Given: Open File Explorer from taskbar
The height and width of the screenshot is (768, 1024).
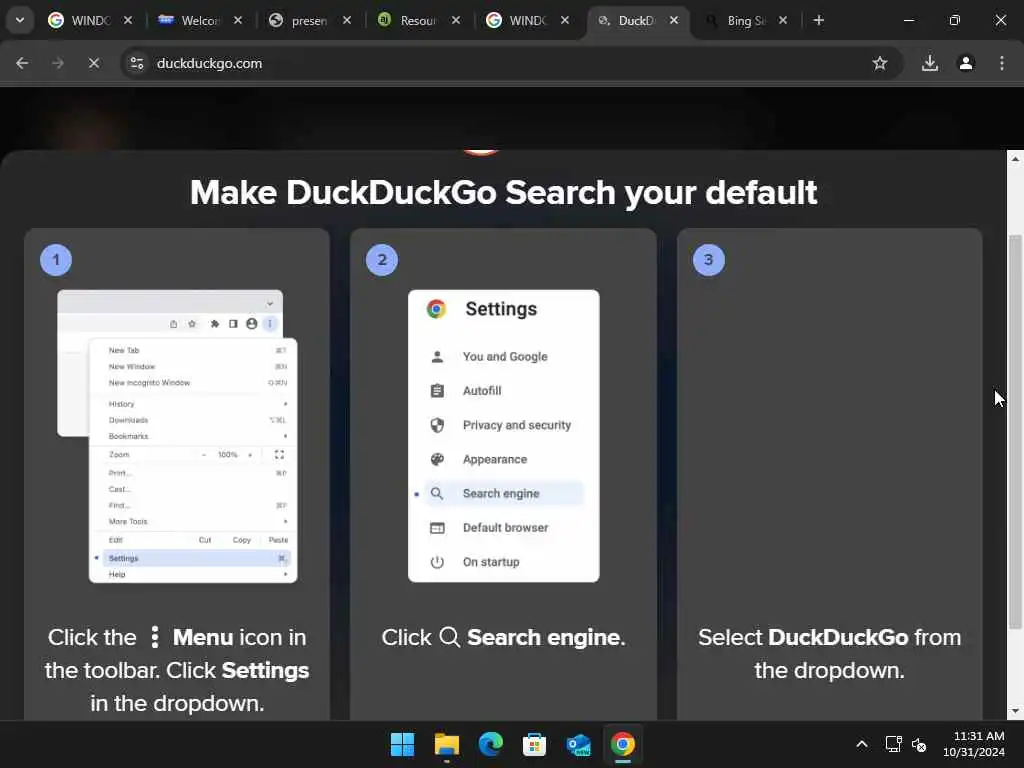Looking at the screenshot, I should [x=447, y=744].
